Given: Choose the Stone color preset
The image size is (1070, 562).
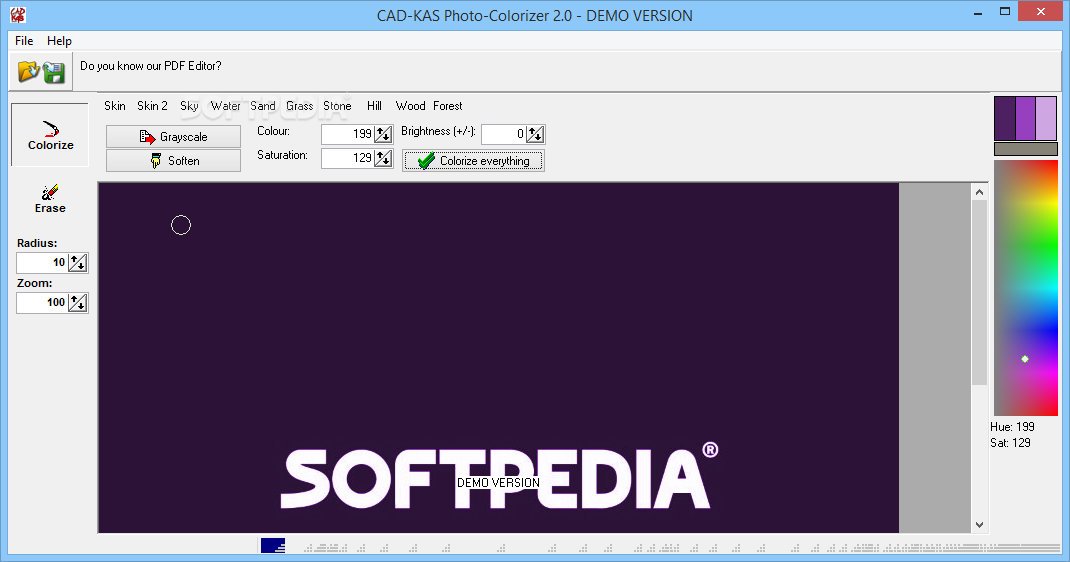Looking at the screenshot, I should 337,106.
